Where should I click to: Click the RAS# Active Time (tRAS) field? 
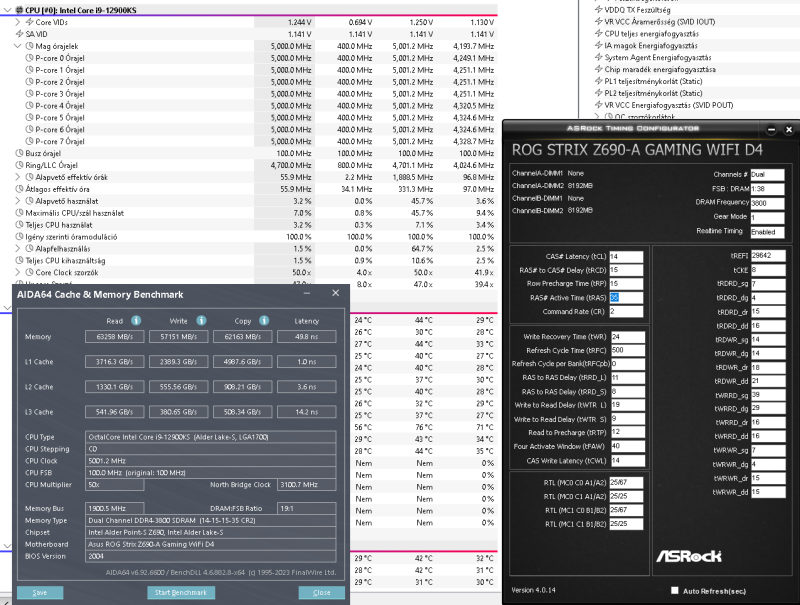[x=626, y=297]
